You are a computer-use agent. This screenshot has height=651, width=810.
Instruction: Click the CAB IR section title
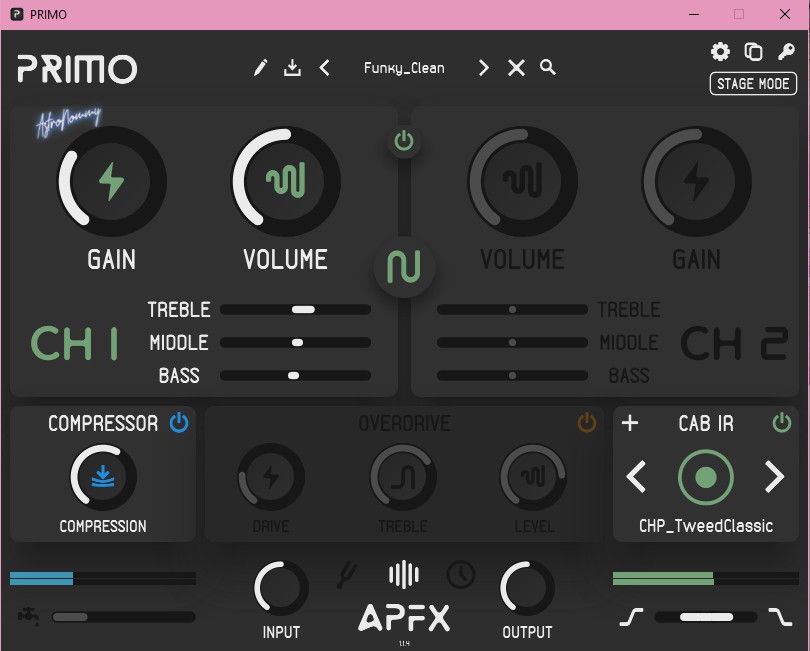pyautogui.click(x=706, y=424)
